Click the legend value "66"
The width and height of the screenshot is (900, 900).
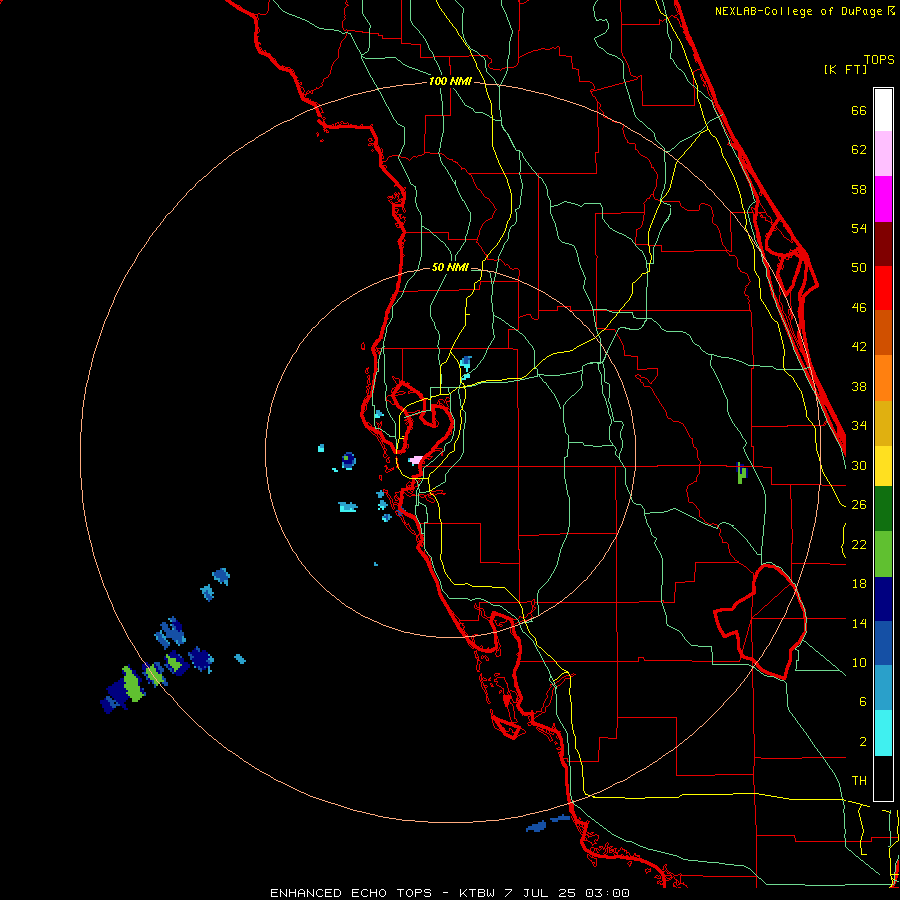point(859,110)
